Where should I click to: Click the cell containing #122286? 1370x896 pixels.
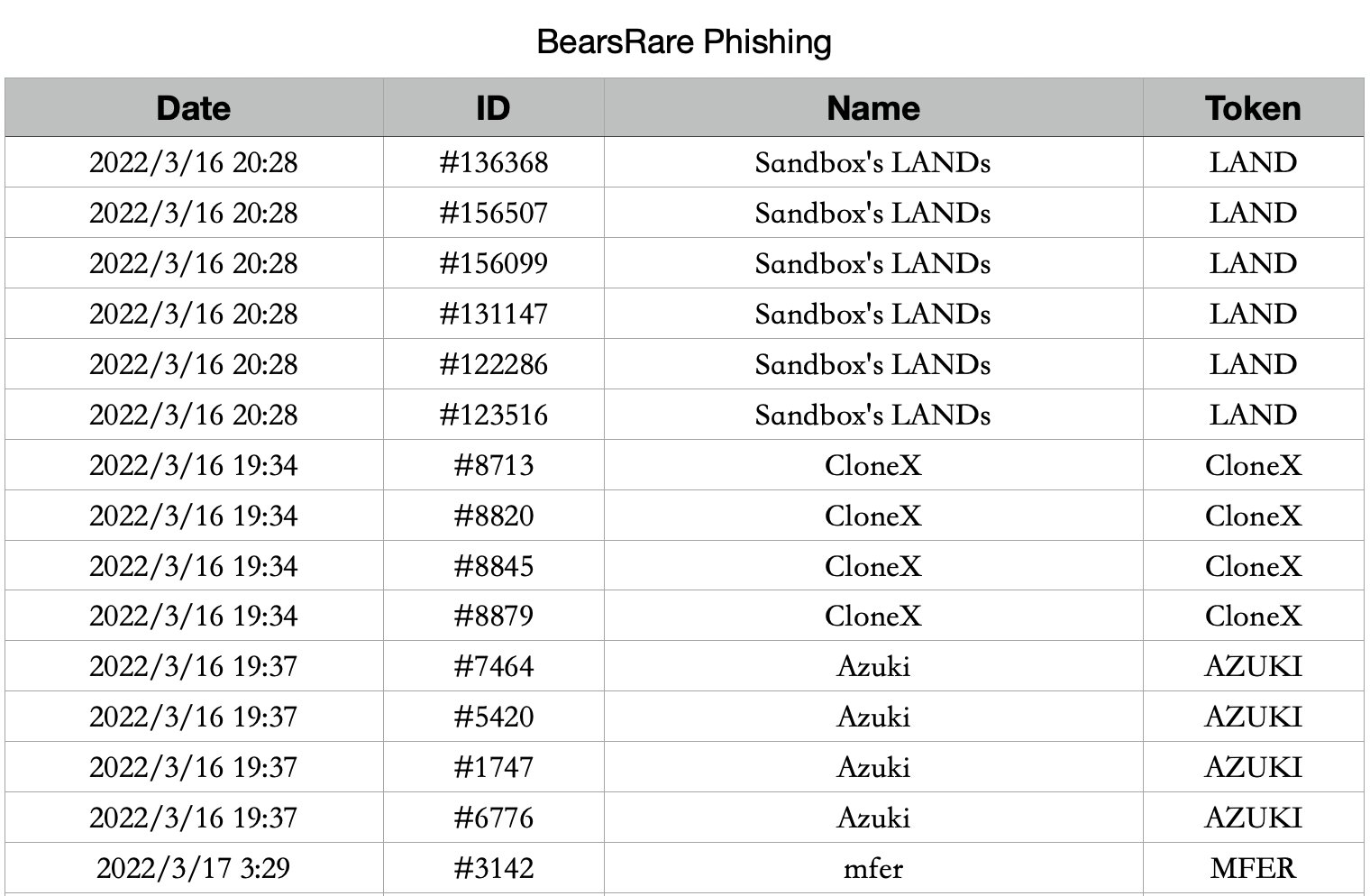click(493, 364)
